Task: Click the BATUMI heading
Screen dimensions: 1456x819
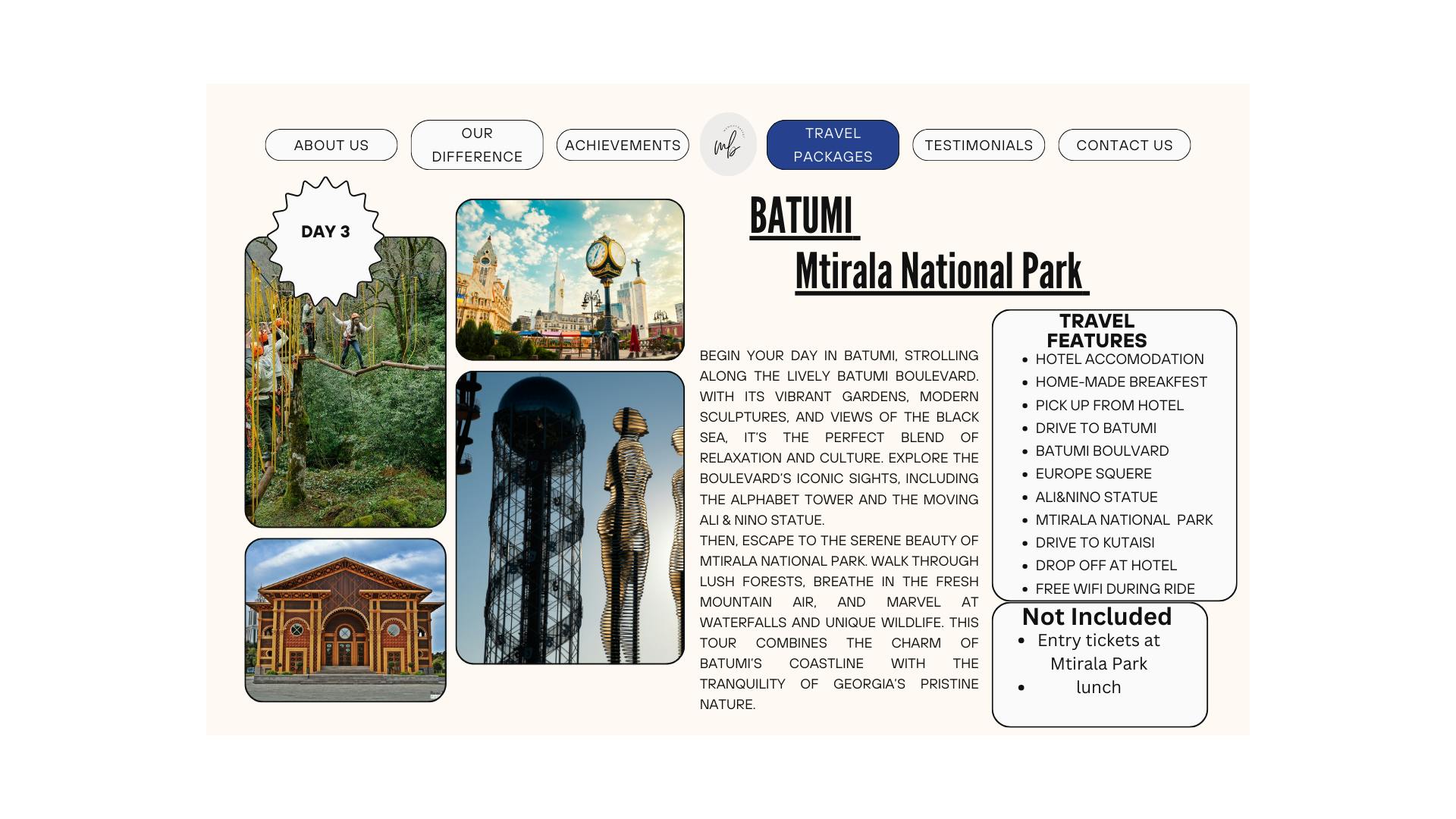Action: [802, 216]
